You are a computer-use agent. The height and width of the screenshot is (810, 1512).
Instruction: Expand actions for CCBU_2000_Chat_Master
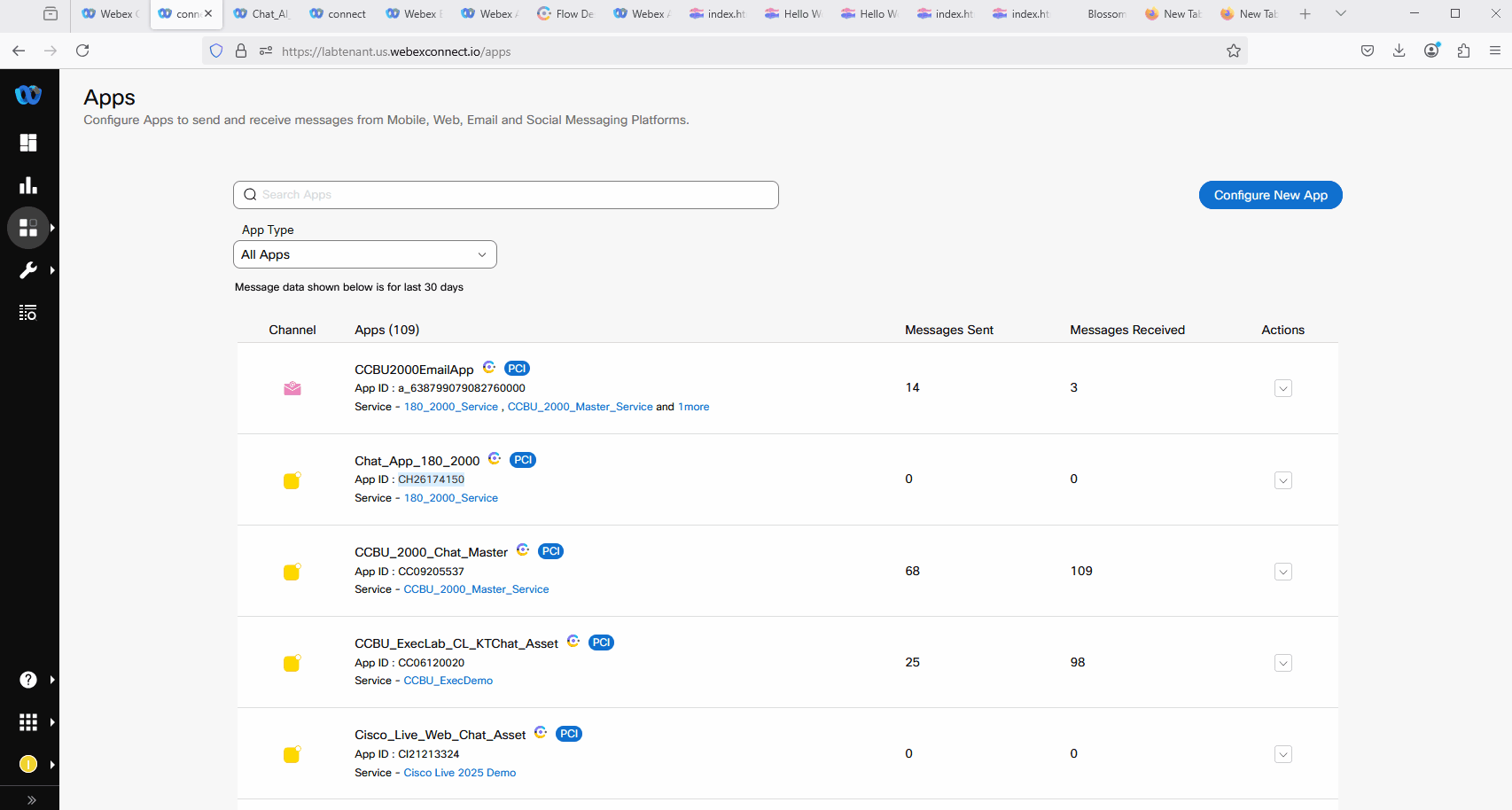click(1282, 572)
